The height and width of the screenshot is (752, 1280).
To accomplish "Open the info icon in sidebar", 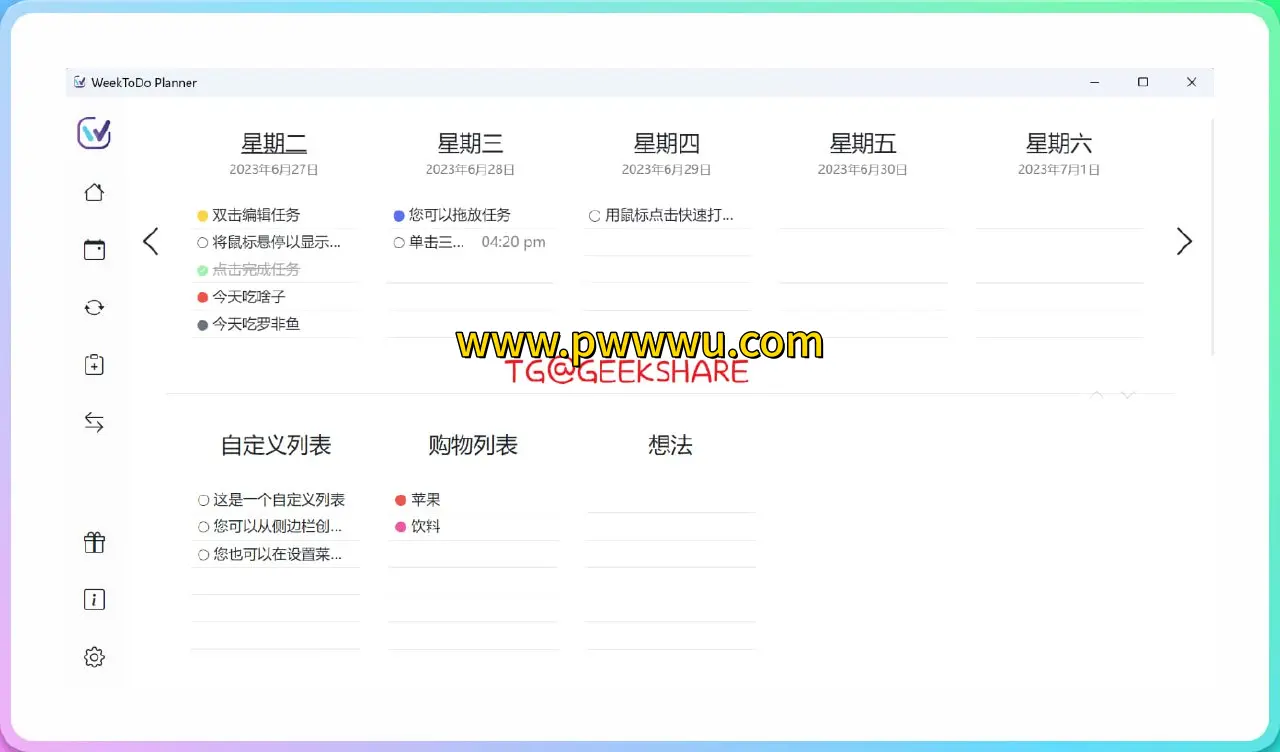I will coord(94,600).
